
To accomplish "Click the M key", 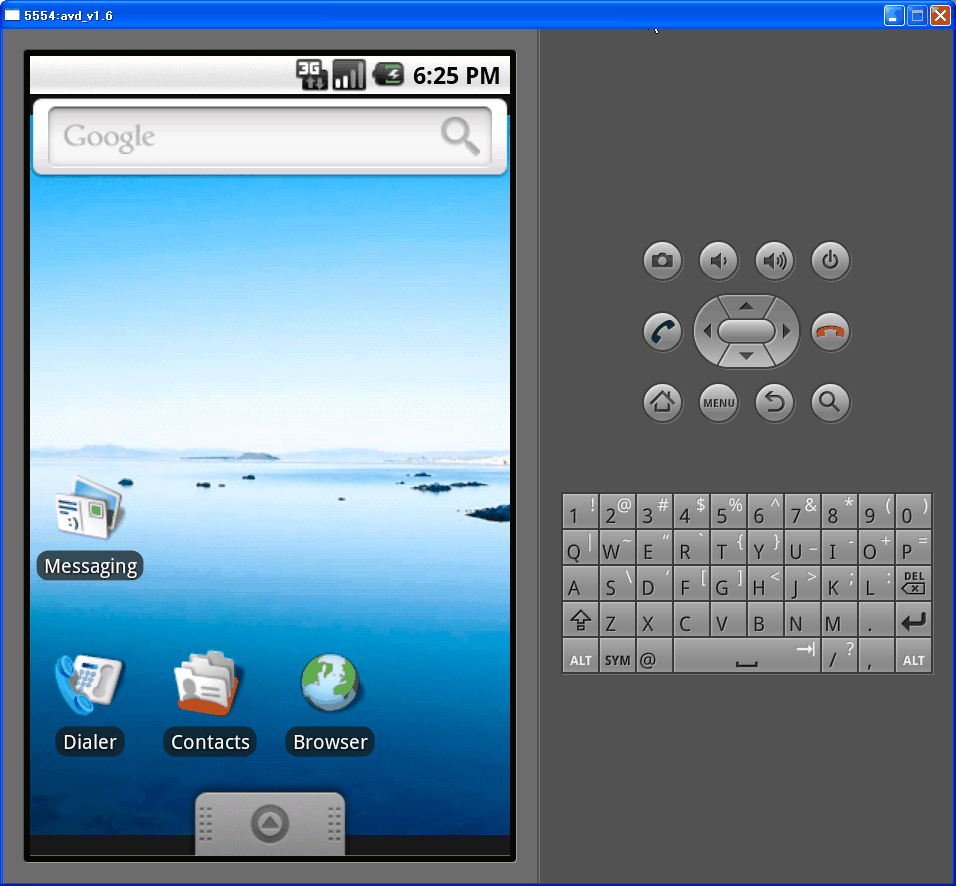I will tap(840, 620).
